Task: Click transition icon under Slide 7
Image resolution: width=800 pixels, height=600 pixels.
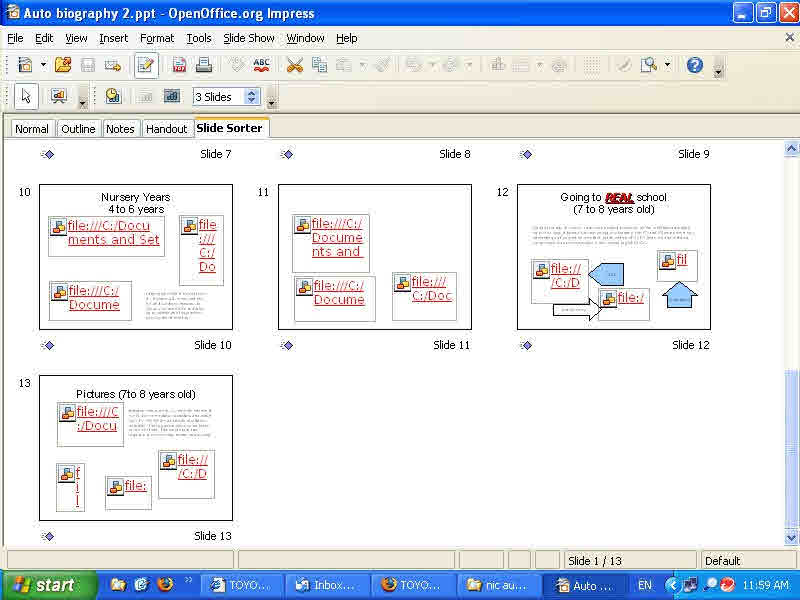Action: (48, 154)
